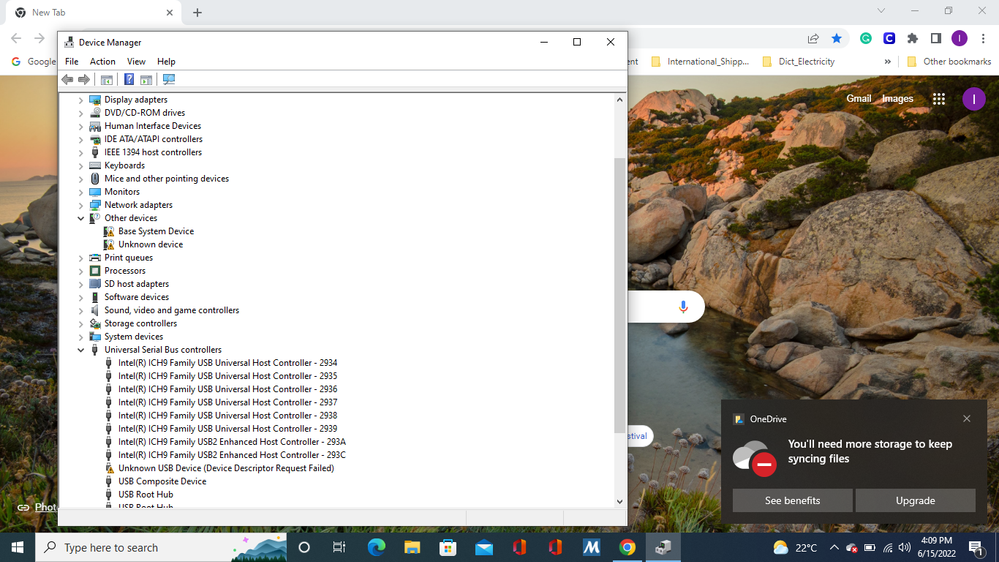Click the Network adapters category icon
Viewport: 999px width, 562px height.
click(95, 205)
